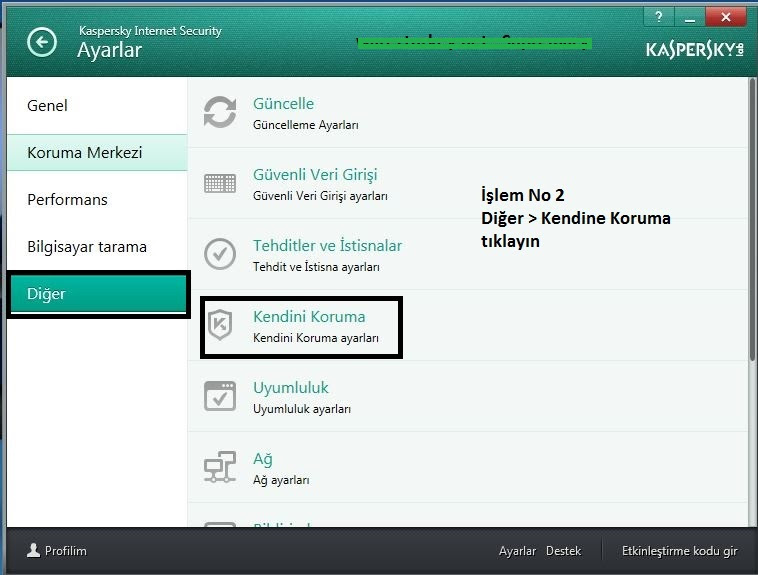Click the Kaspersky Lab logo
Image resolution: width=758 pixels, height=575 pixels.
point(695,49)
